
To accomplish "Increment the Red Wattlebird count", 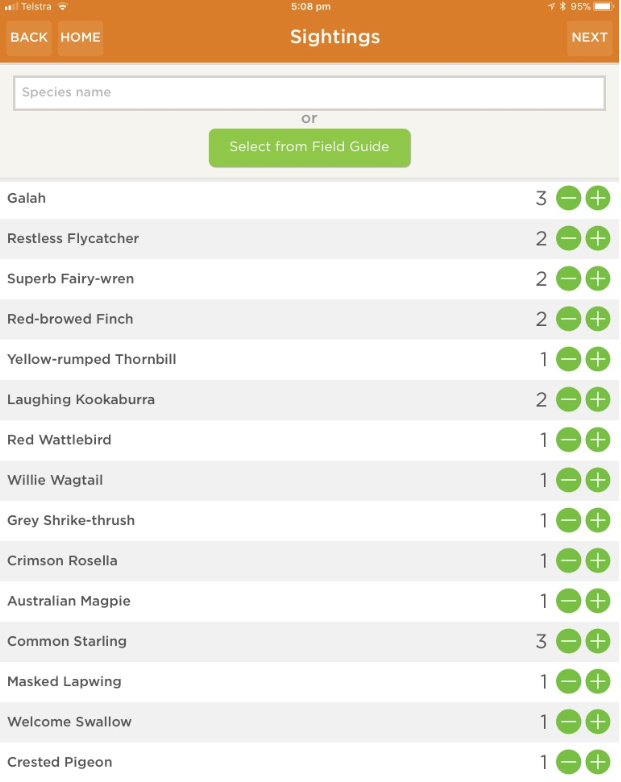I will tap(597, 440).
